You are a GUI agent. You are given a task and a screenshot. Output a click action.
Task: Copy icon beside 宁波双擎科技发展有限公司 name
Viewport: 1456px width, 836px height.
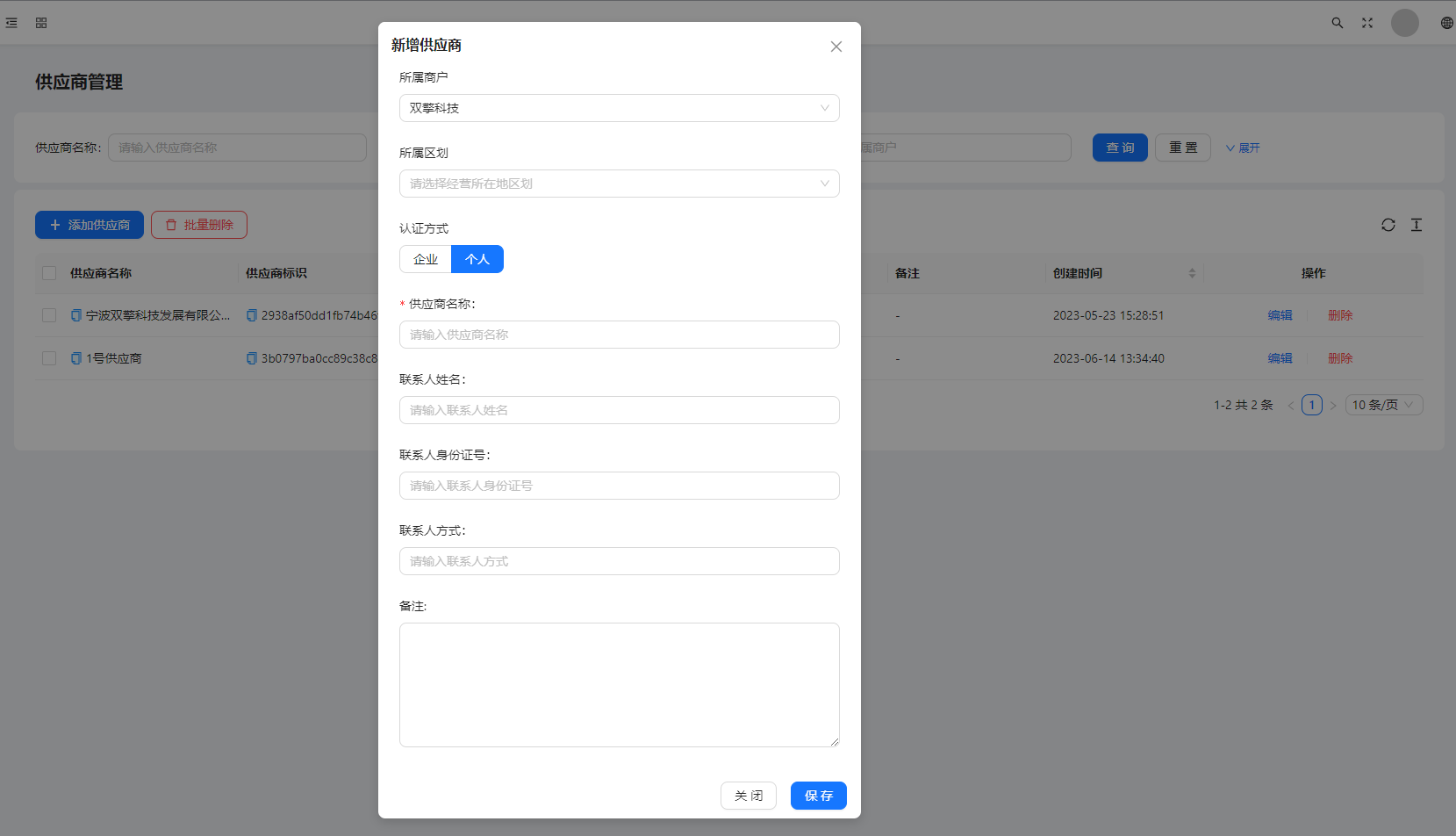pos(76,315)
